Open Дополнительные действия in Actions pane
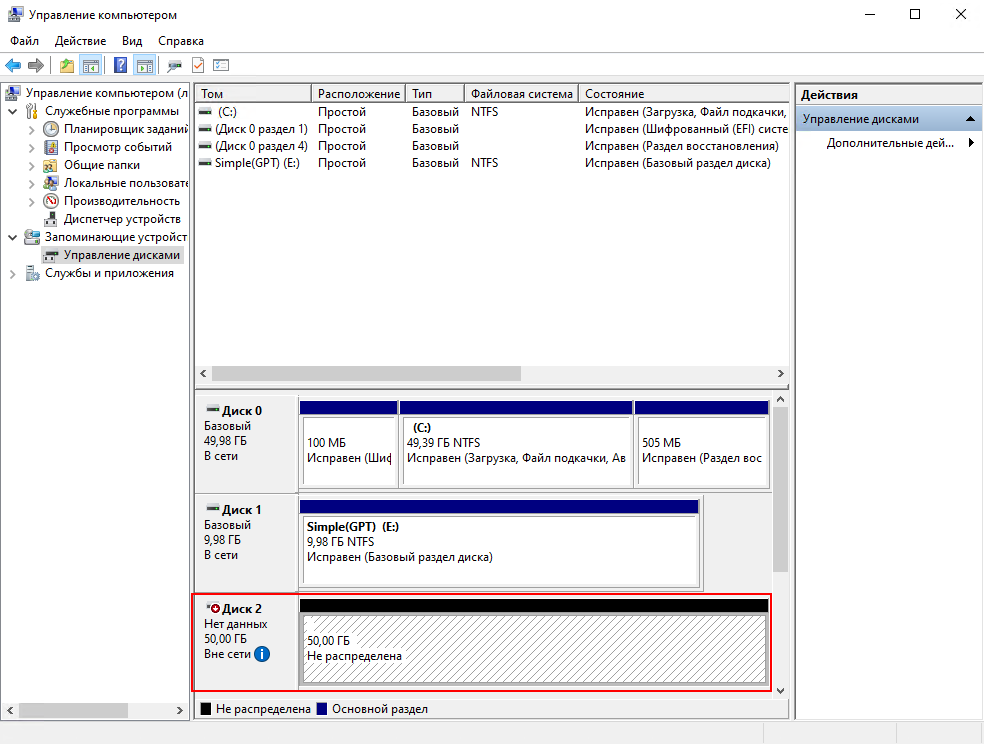 pos(890,143)
